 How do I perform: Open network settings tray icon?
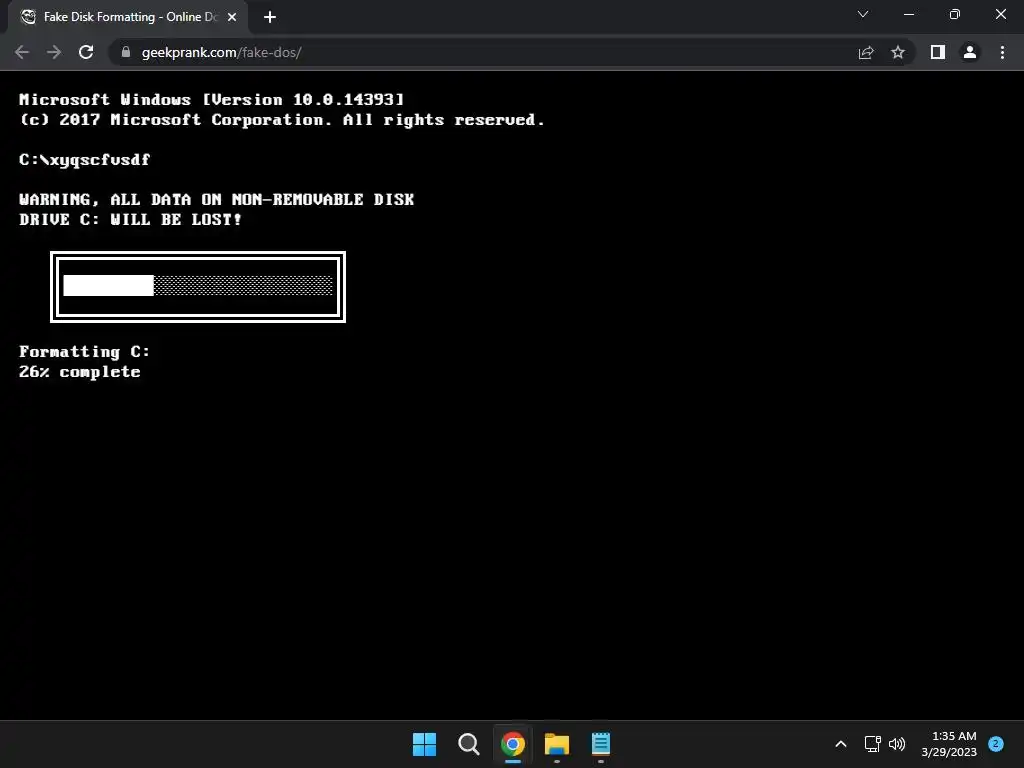[x=872, y=744]
